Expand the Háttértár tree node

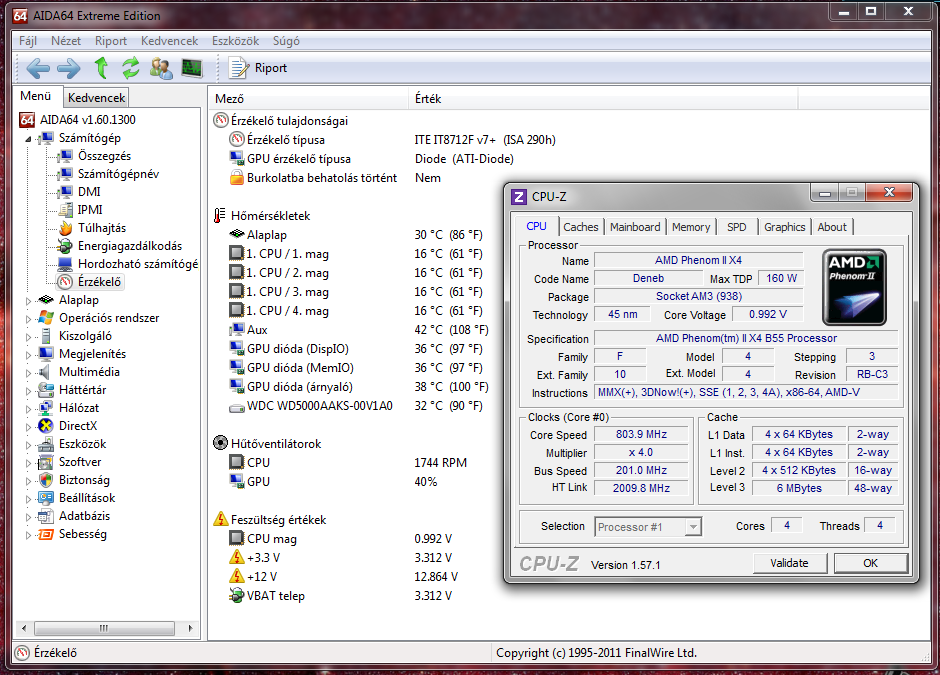28,390
